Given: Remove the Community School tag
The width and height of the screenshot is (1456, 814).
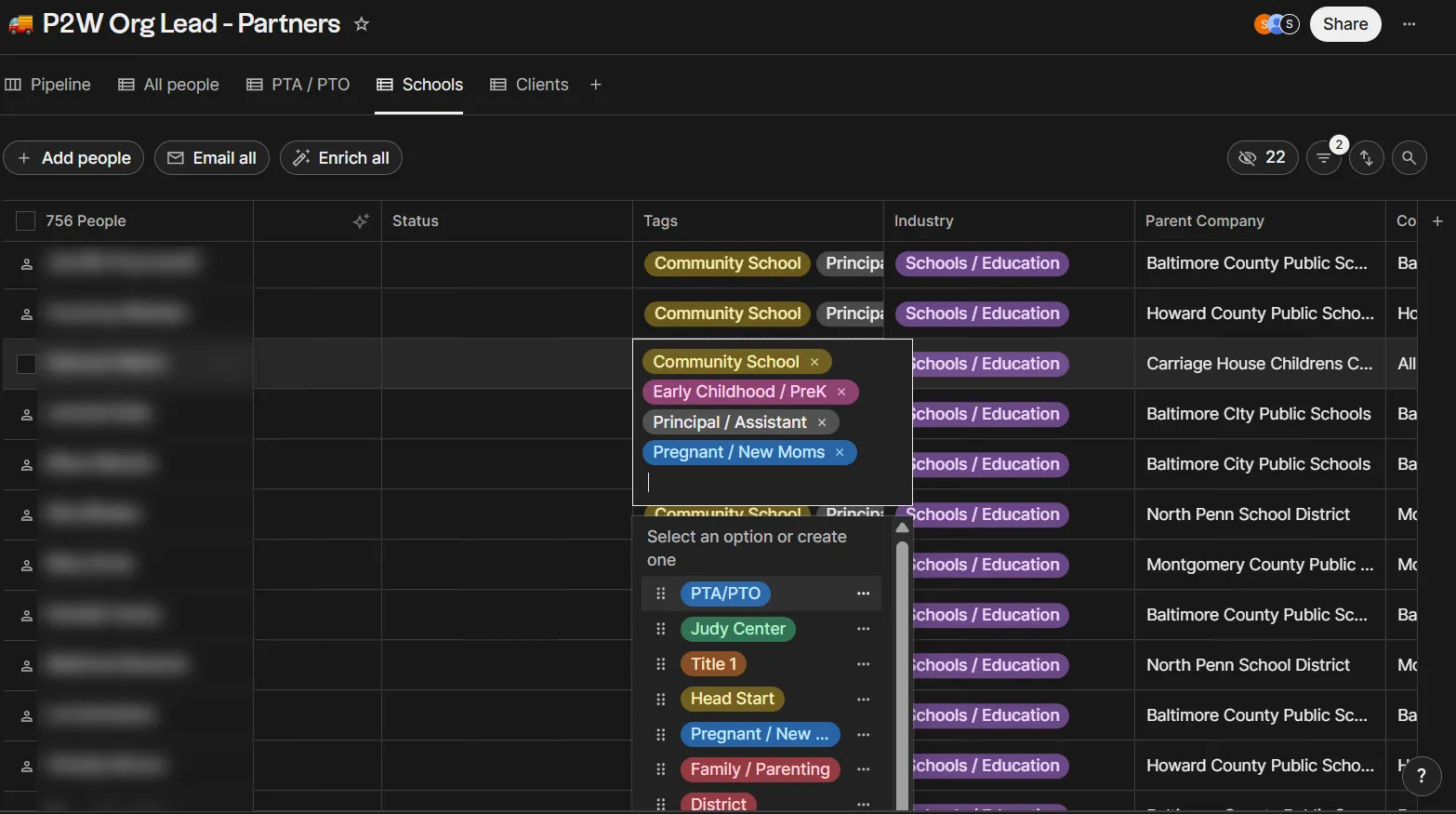Looking at the screenshot, I should coord(814,362).
